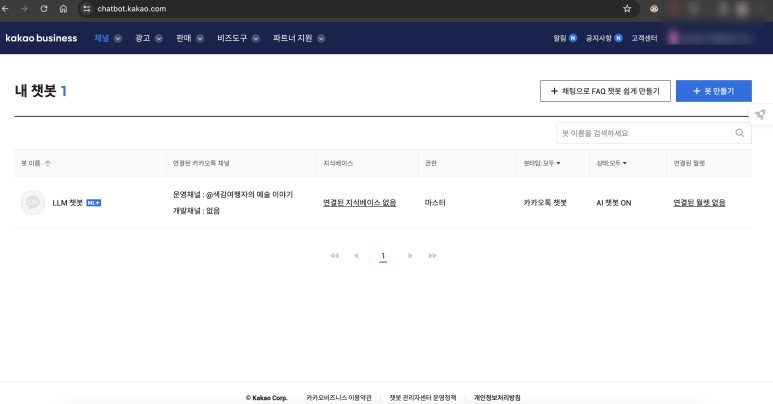This screenshot has width=773, height=404.
Task: Expand the 광고 dropdown chevron
Action: [x=159, y=38]
